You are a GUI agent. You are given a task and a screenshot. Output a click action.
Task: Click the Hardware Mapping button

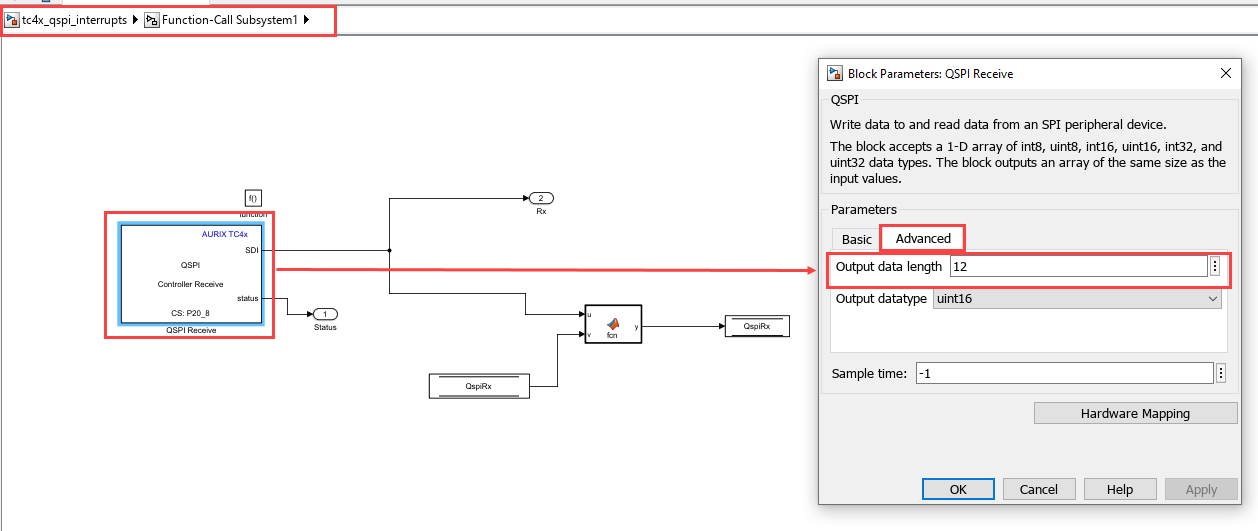point(1135,413)
